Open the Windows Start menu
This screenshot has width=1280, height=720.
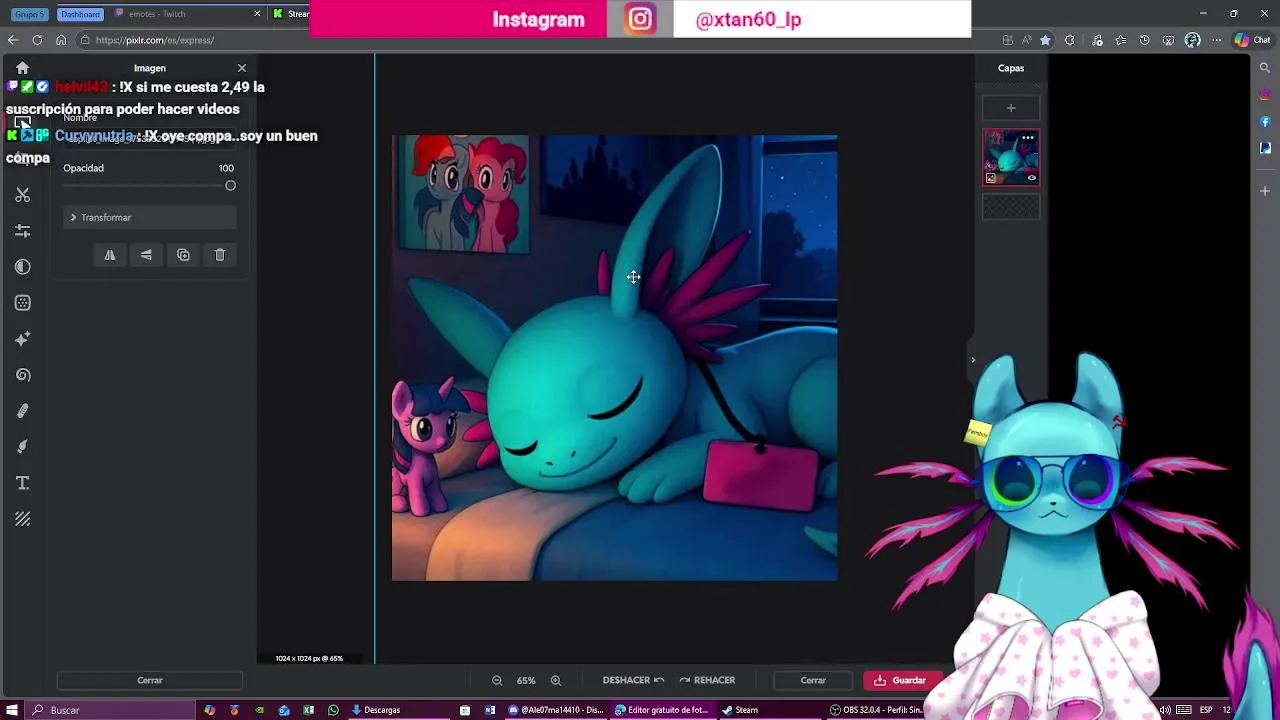pyautogui.click(x=12, y=710)
